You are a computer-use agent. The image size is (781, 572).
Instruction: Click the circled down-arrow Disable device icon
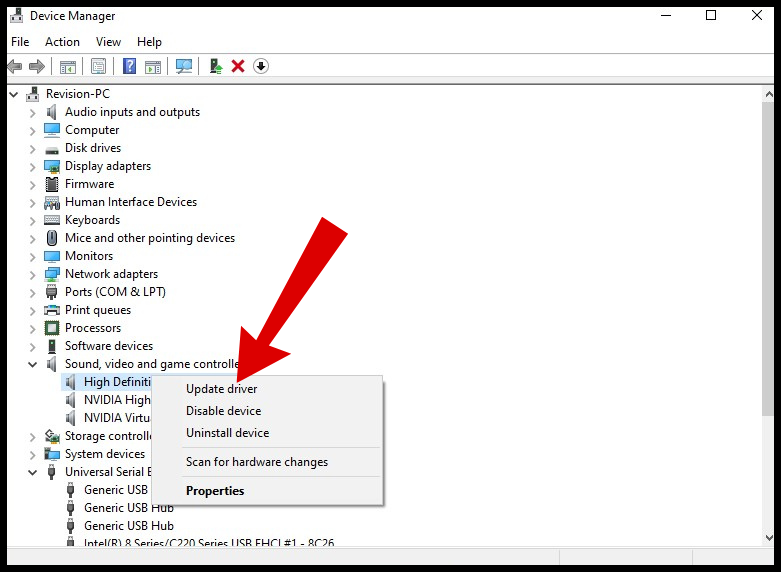point(261,66)
